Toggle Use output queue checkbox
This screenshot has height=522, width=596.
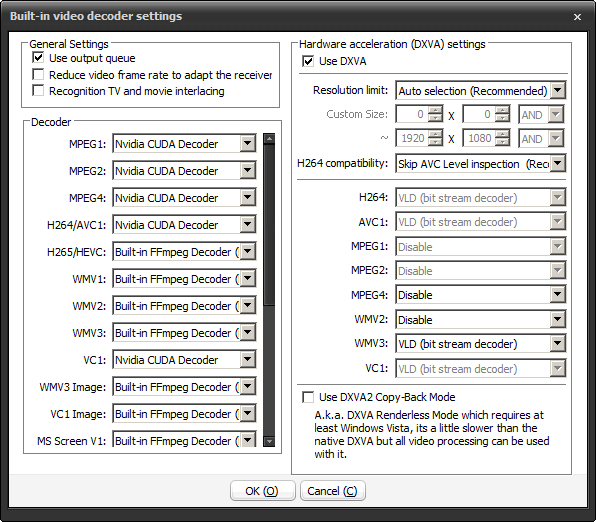(x=38, y=57)
